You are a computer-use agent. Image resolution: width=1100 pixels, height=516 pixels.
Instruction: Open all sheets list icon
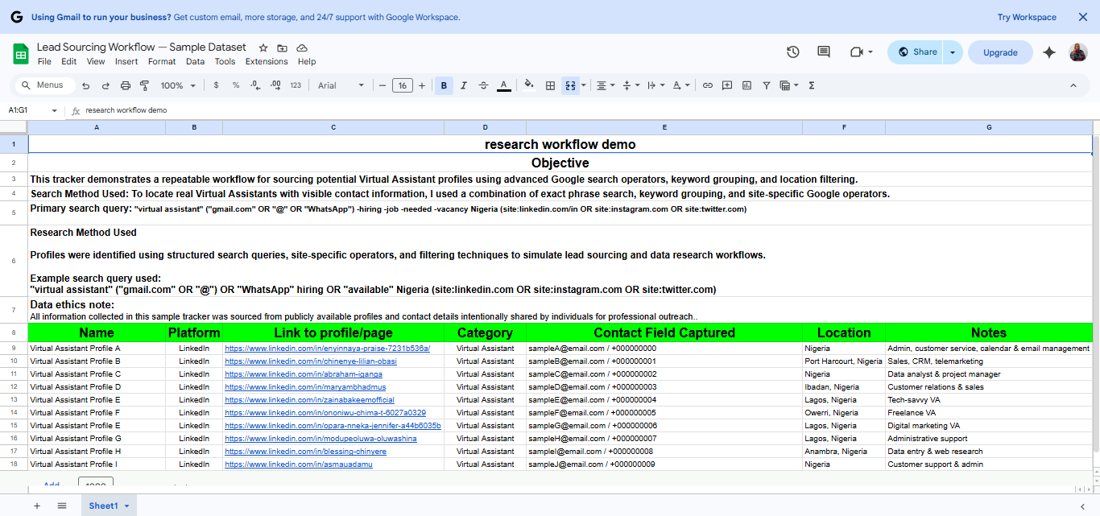(62, 505)
